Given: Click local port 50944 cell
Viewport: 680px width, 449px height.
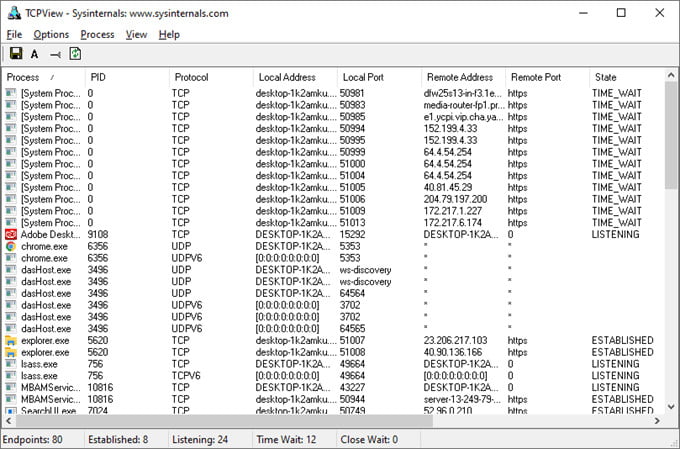Looking at the screenshot, I should click(x=353, y=399).
